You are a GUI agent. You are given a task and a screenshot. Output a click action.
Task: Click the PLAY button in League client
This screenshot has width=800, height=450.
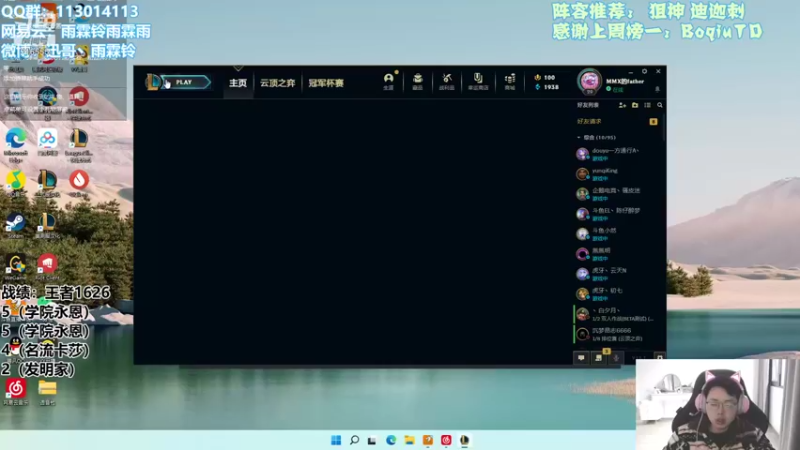pyautogui.click(x=185, y=82)
